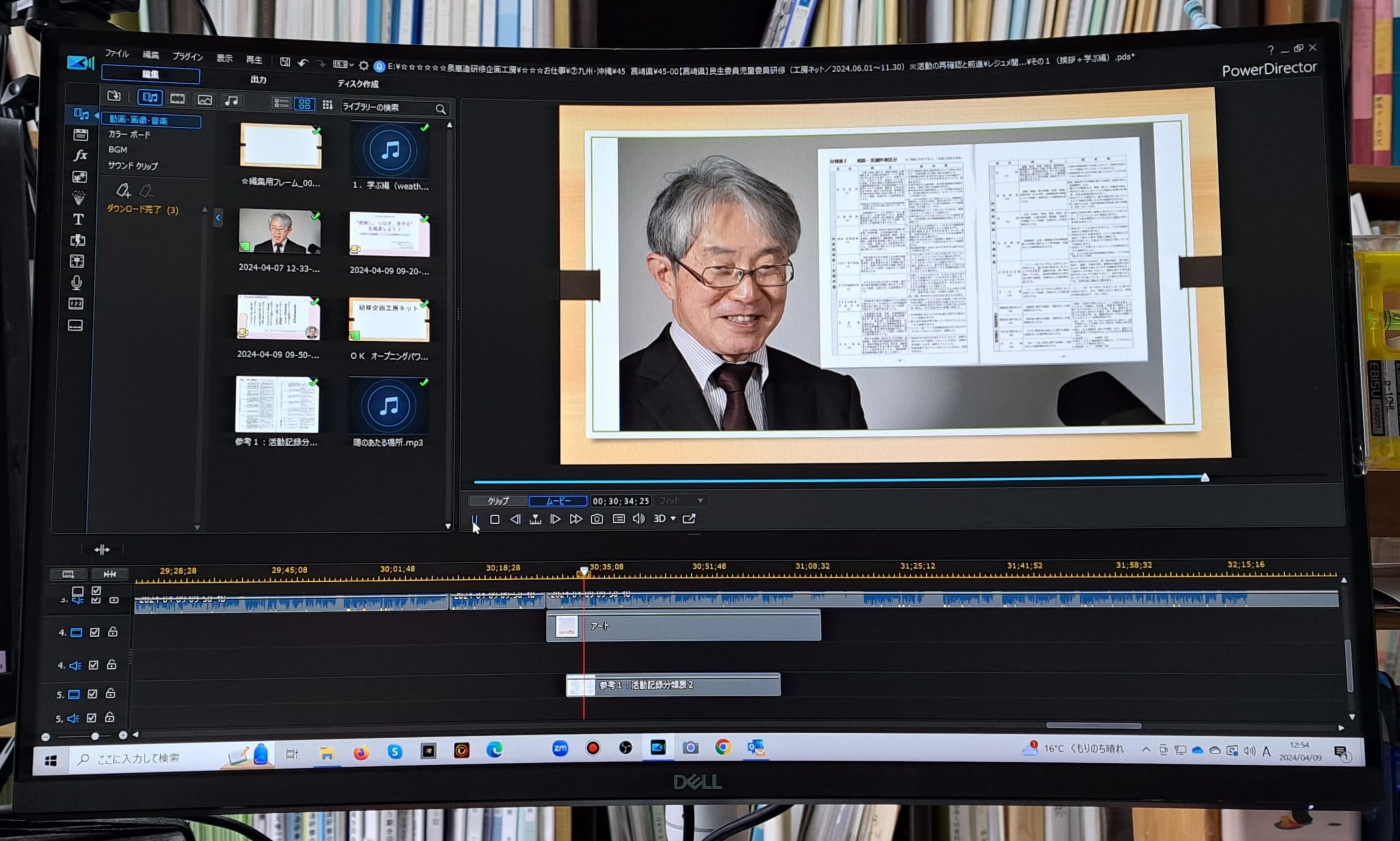The image size is (1400, 841).
Task: Open the 再生 menu
Action: pos(254,60)
